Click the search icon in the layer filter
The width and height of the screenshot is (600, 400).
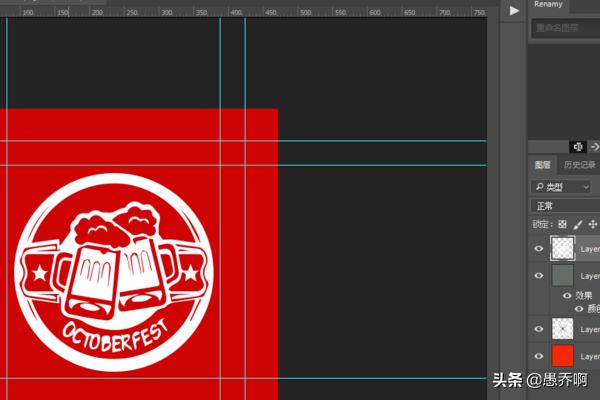point(540,187)
